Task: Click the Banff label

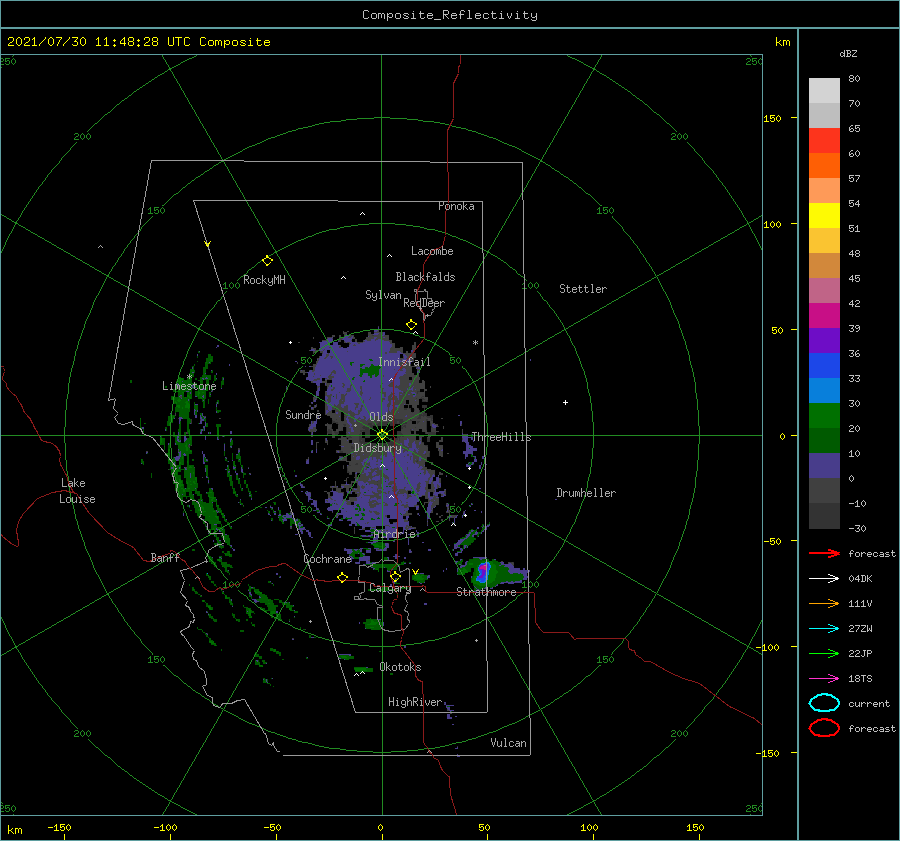Action: 165,557
